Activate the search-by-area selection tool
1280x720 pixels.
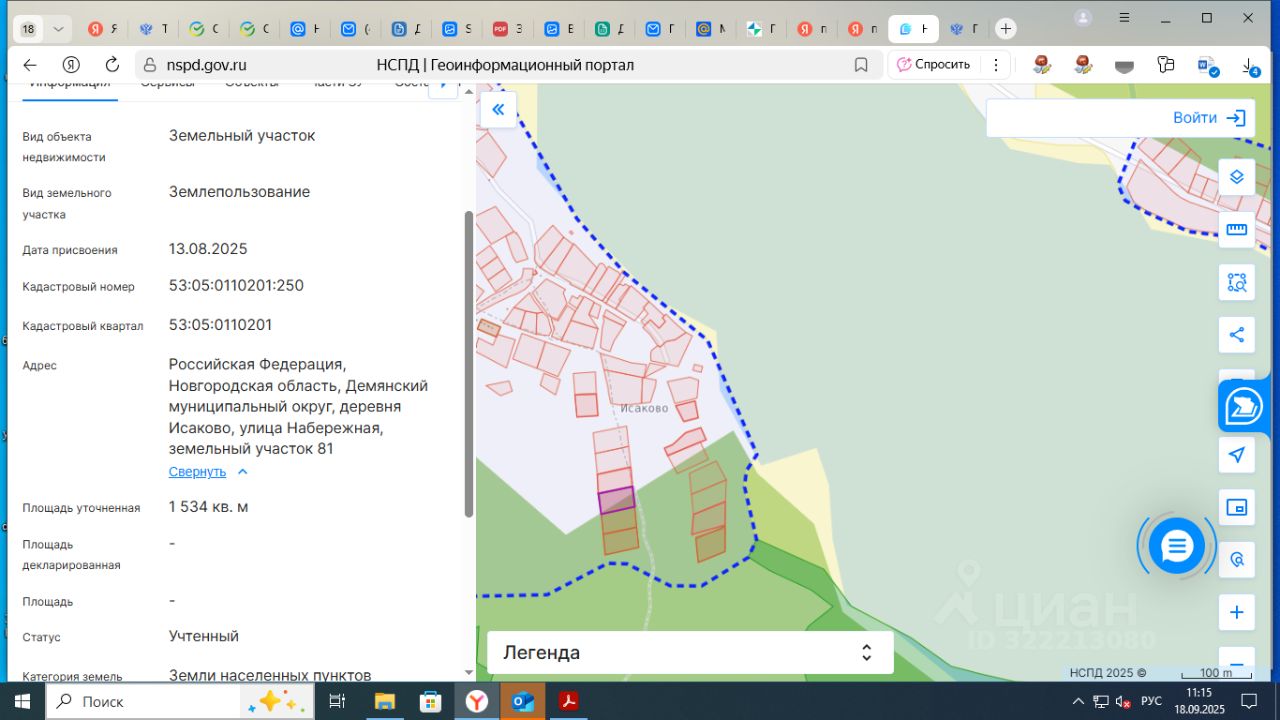tap(1236, 282)
